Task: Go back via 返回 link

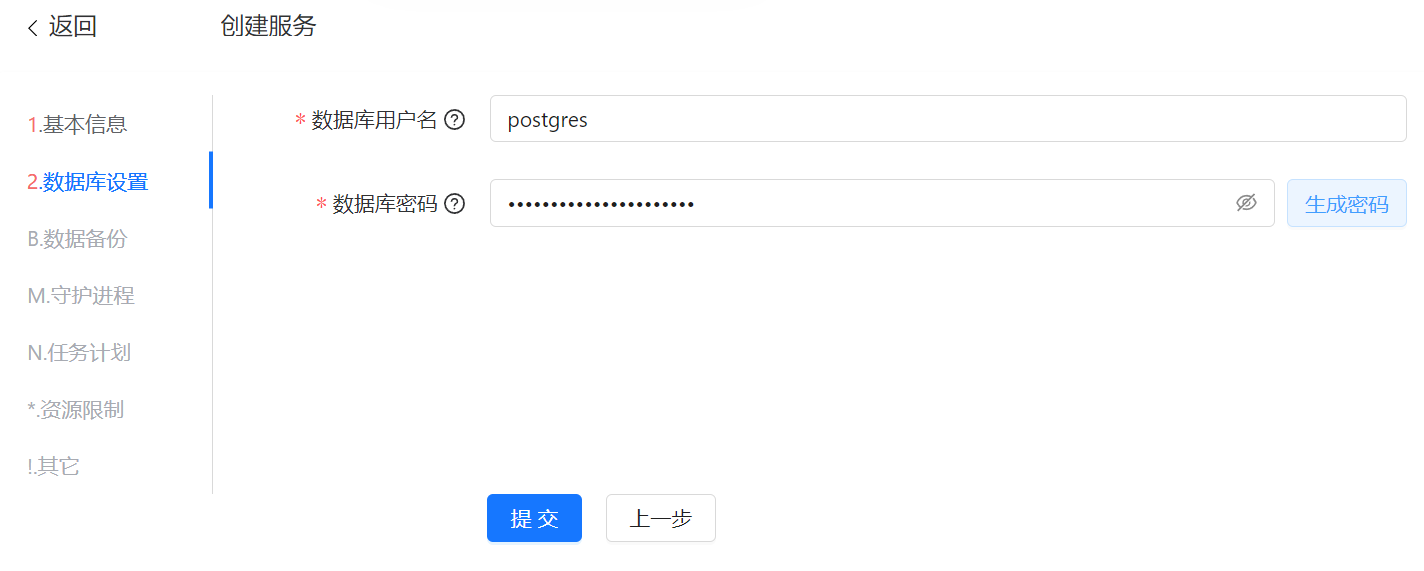Action: [x=73, y=27]
